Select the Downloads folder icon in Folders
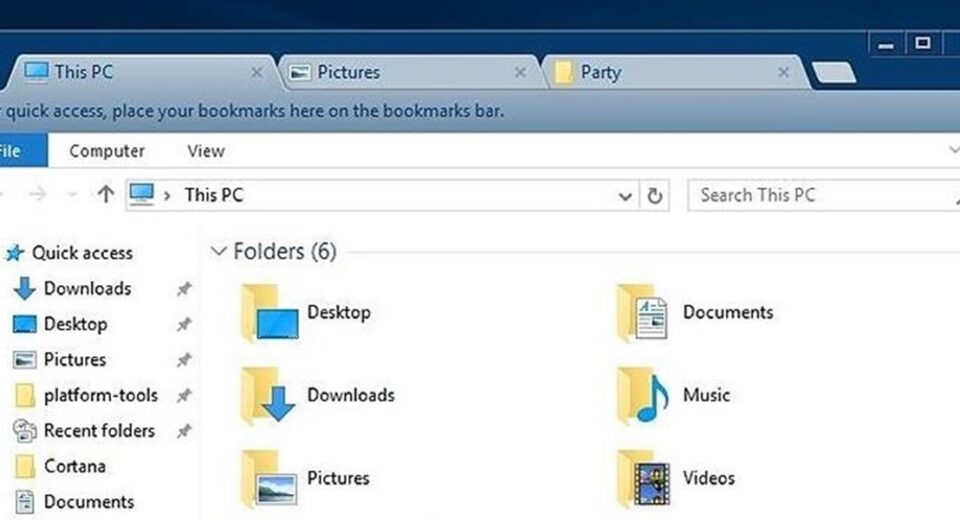The image size is (960, 520). pyautogui.click(x=268, y=395)
